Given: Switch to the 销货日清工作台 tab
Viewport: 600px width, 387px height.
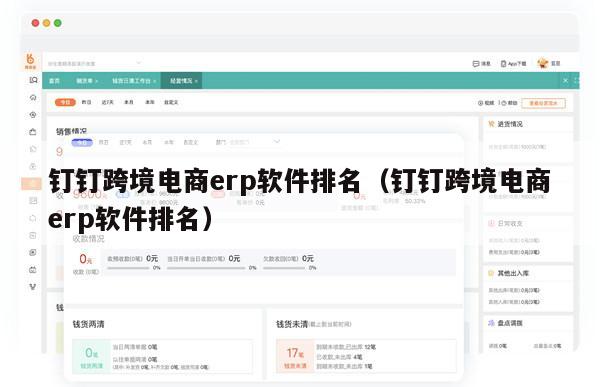Looking at the screenshot, I should (x=131, y=81).
